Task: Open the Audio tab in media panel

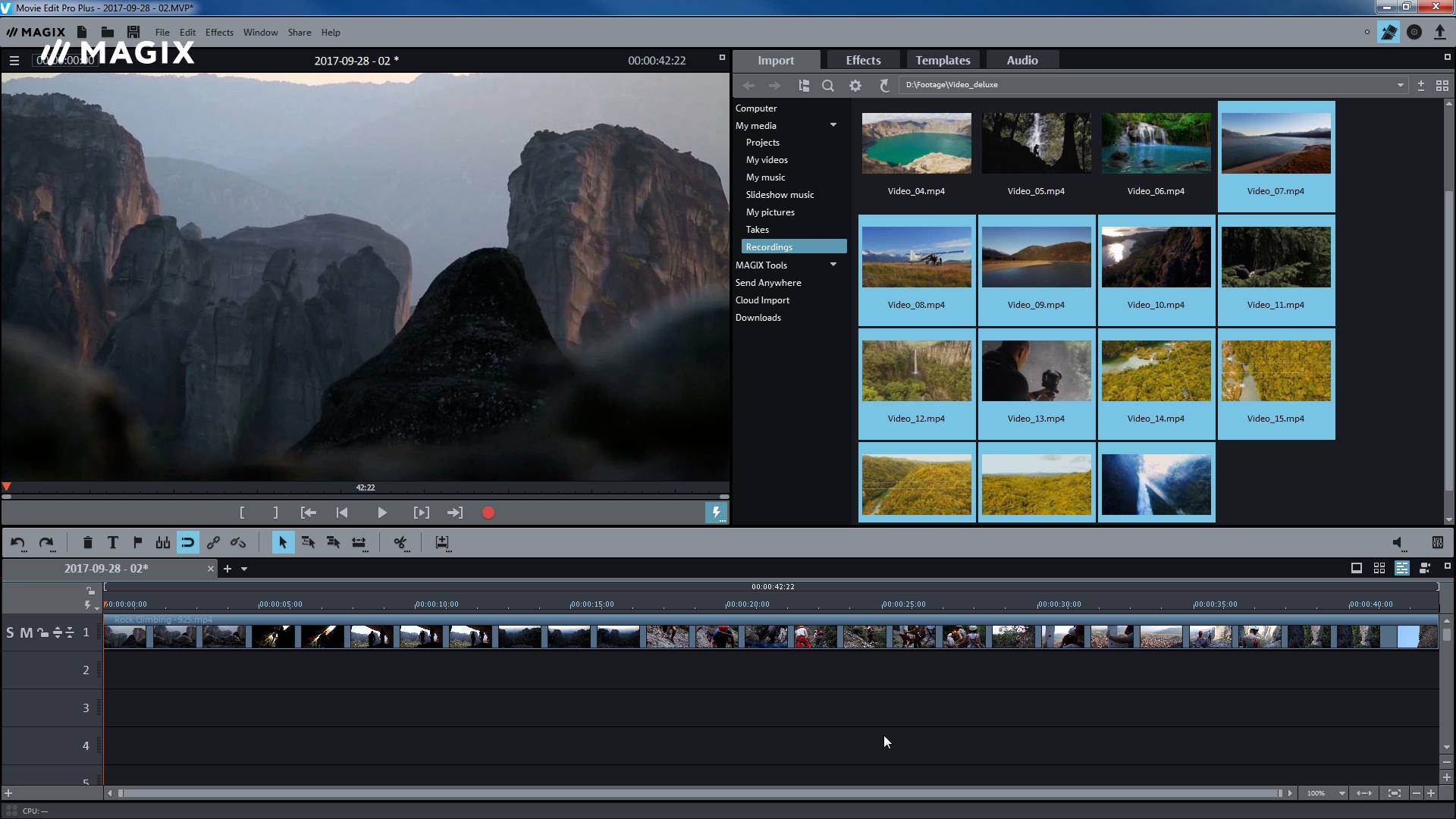Action: click(x=1022, y=60)
